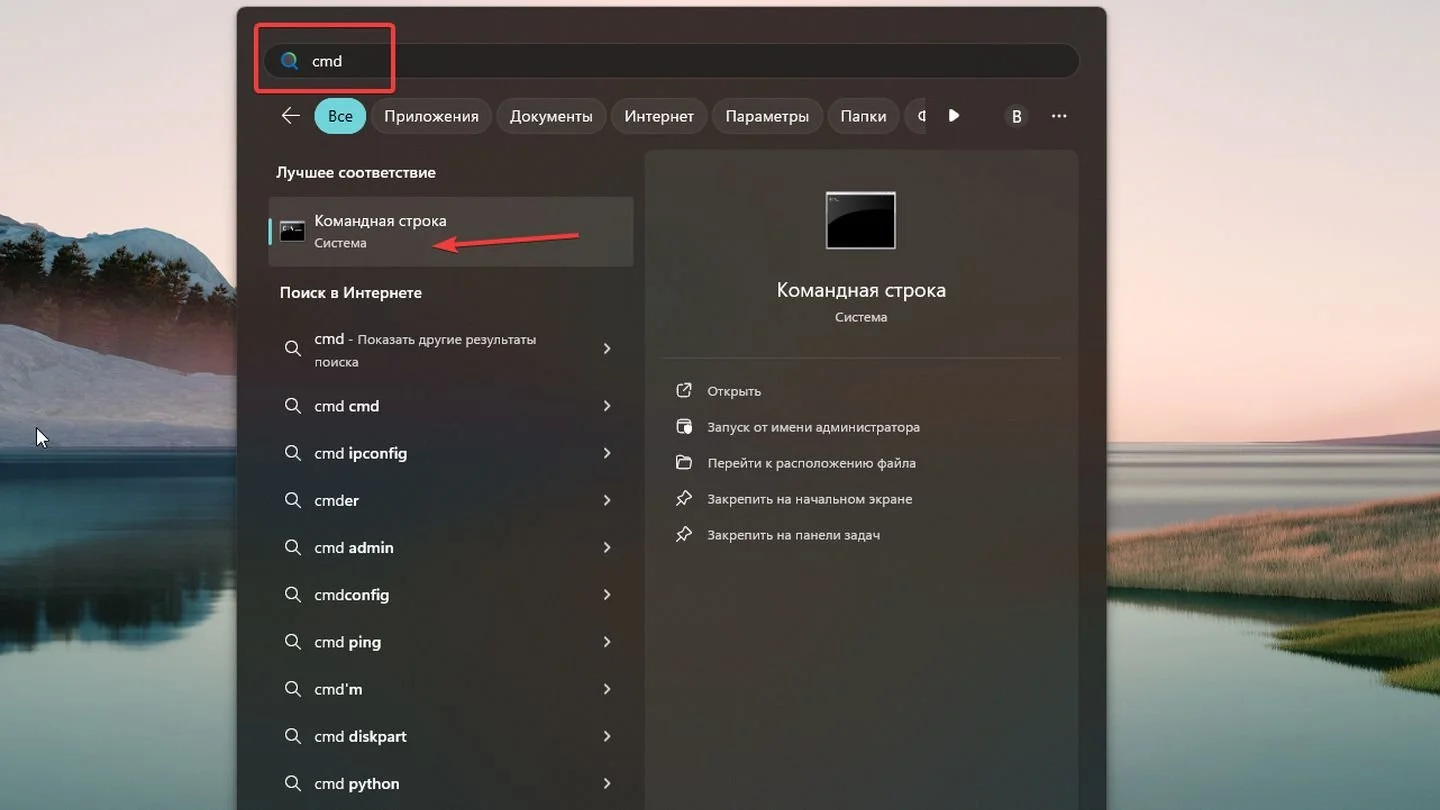Expand chevron beside cmd ping
This screenshot has width=1440, height=810.
tap(607, 642)
